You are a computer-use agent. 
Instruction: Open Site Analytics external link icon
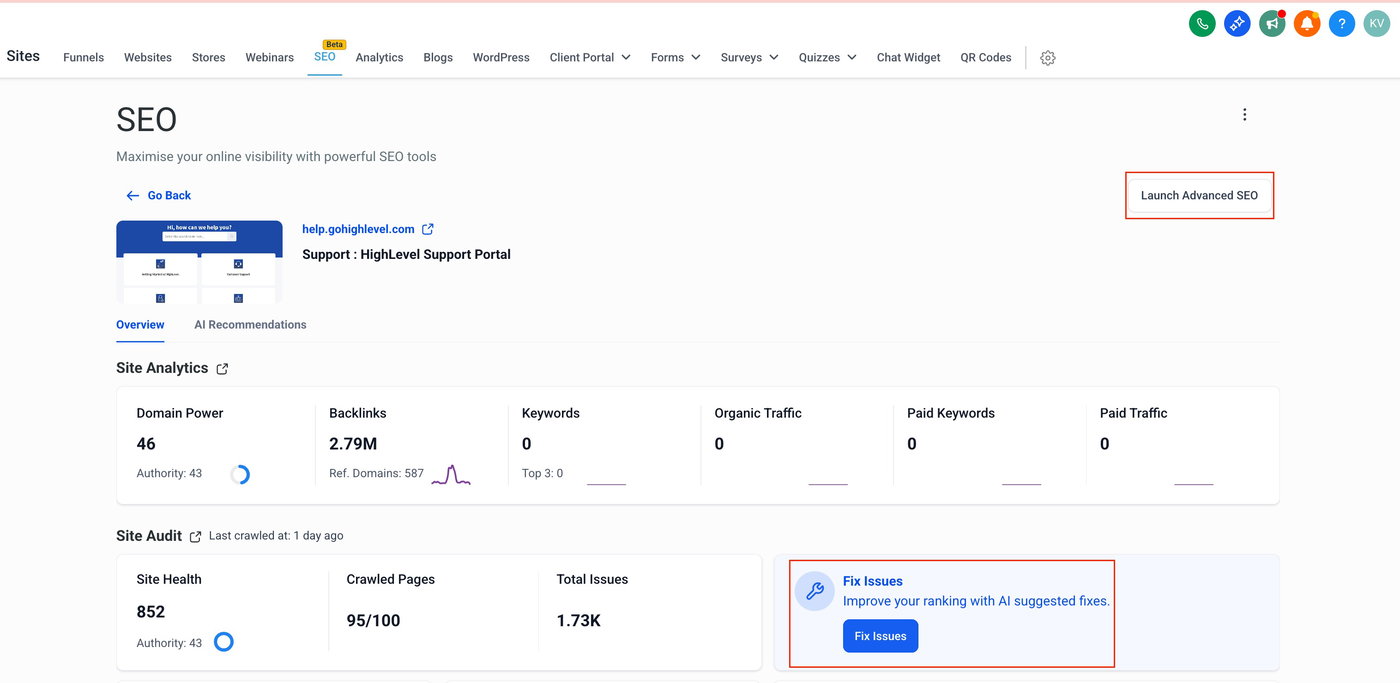222,369
